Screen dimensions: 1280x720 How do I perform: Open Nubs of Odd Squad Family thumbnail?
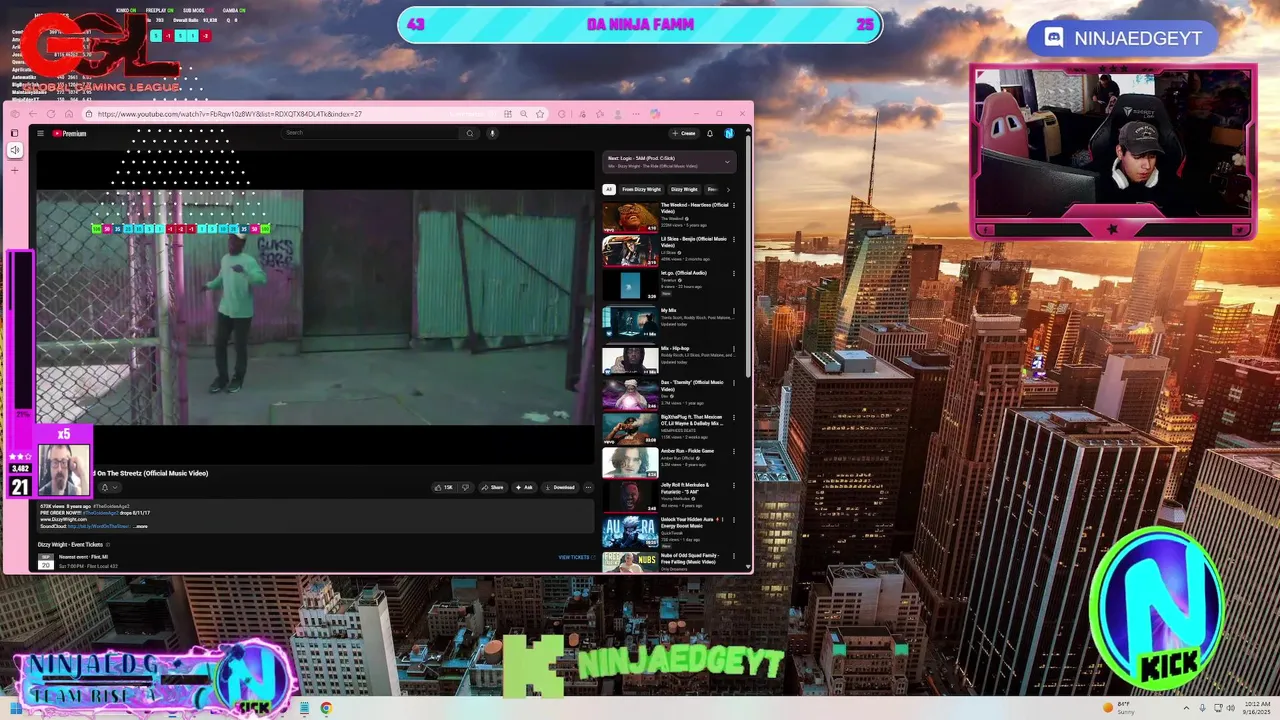pos(630,562)
